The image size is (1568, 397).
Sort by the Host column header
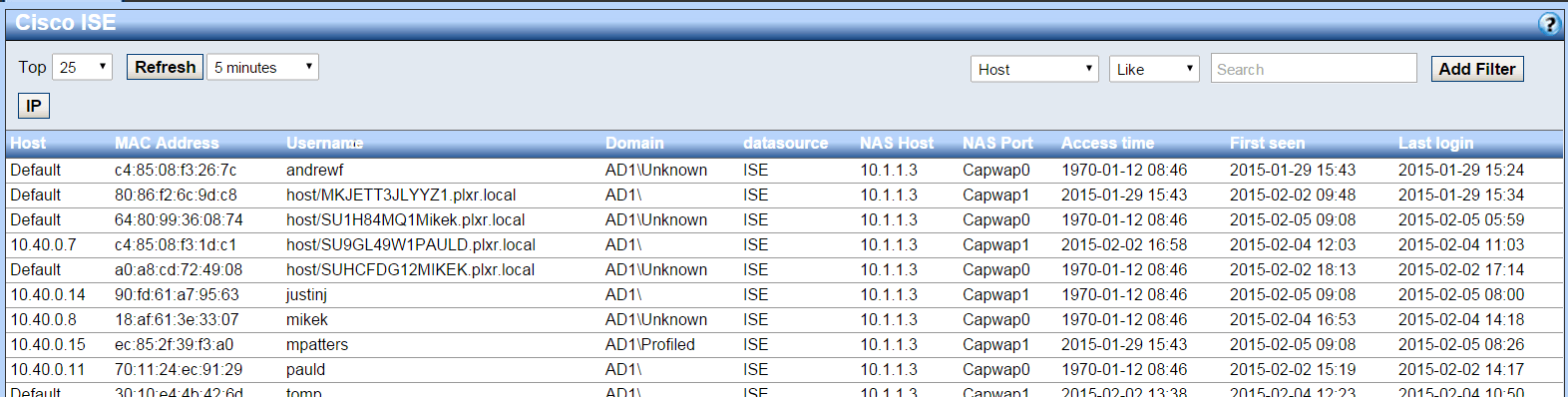[x=28, y=143]
